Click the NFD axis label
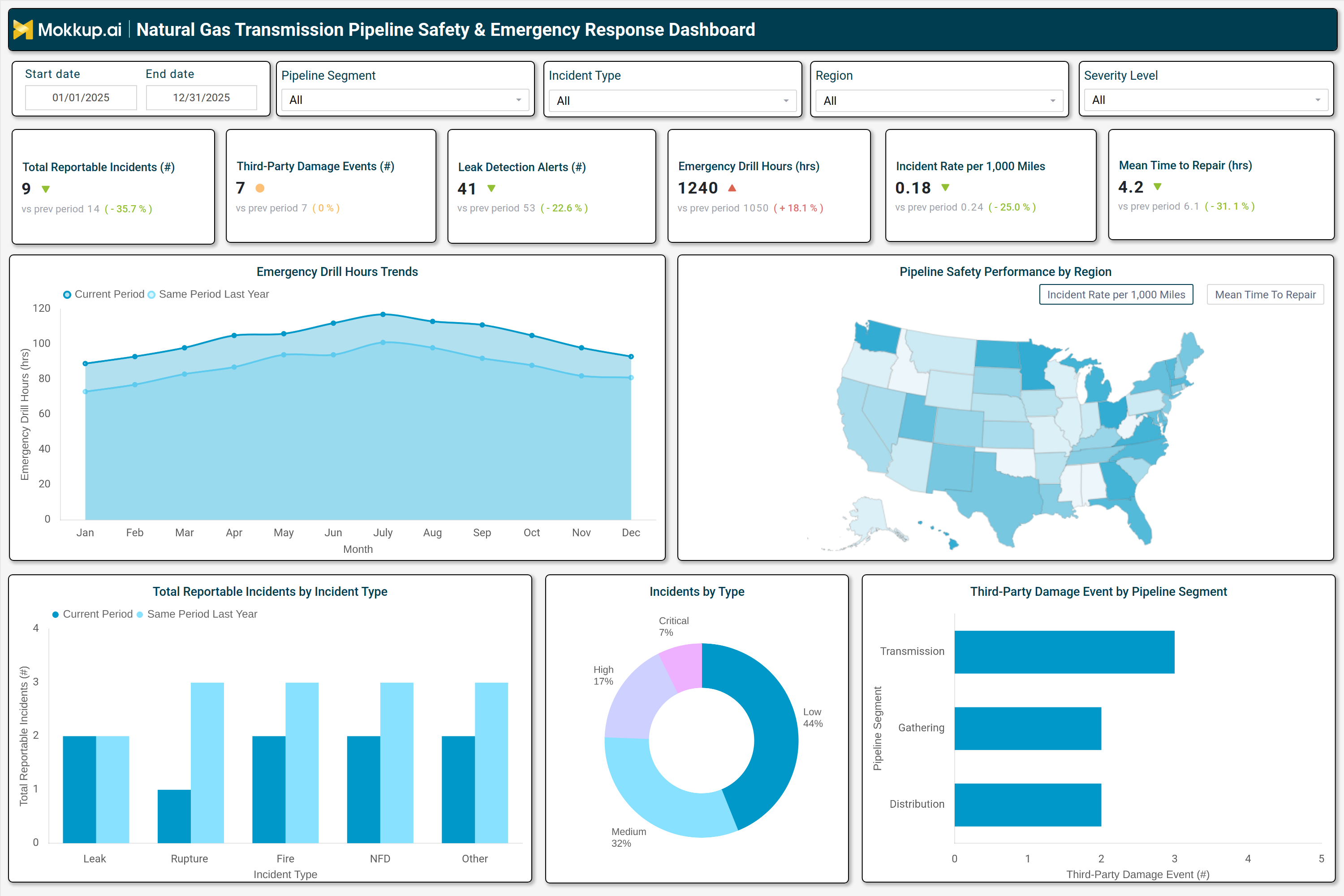Screen dimensions: 1344x896 coord(380,859)
